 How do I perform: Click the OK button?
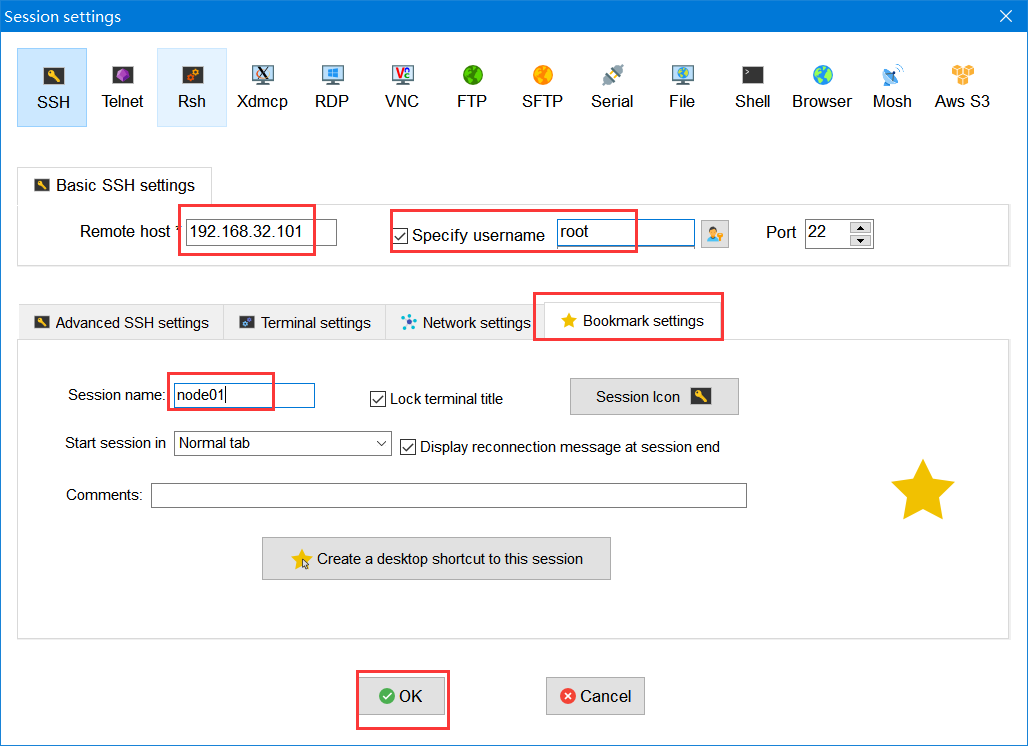401,696
